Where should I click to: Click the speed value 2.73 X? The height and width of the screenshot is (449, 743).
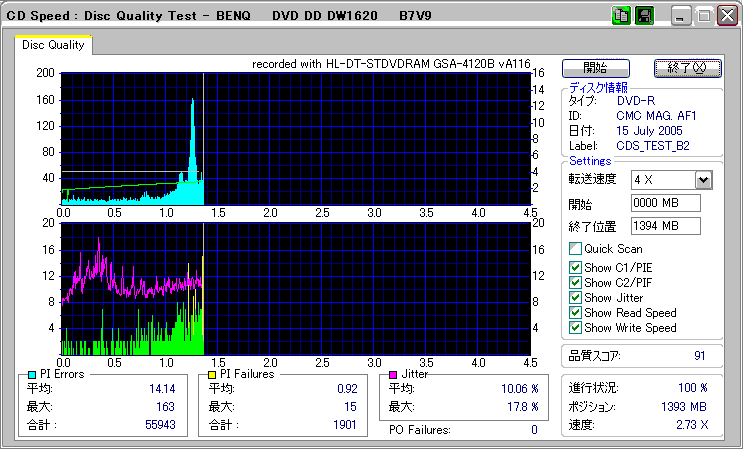[x=692, y=424]
